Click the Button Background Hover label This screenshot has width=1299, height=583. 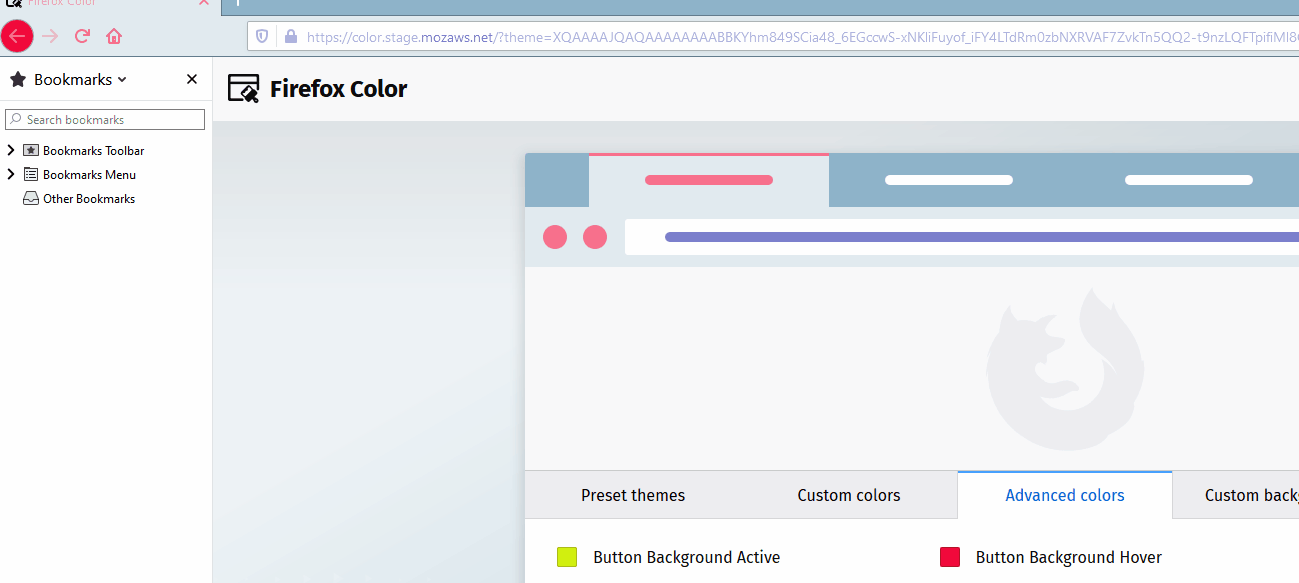click(x=1069, y=557)
